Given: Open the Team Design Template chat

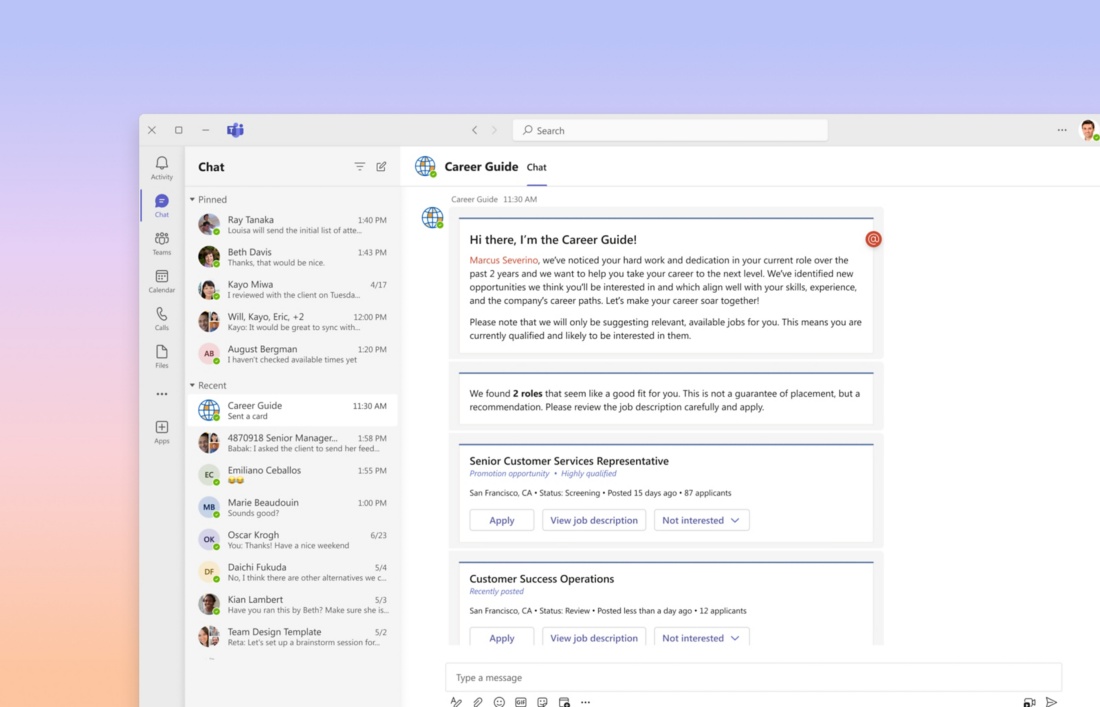Looking at the screenshot, I should pos(293,636).
